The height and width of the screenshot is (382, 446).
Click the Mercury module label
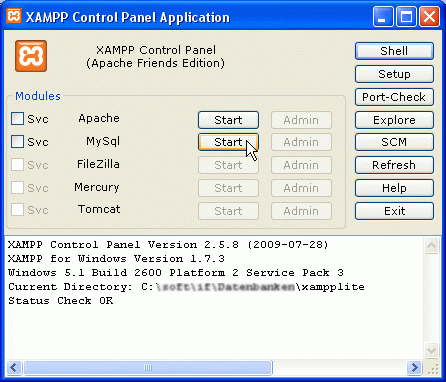(97, 187)
